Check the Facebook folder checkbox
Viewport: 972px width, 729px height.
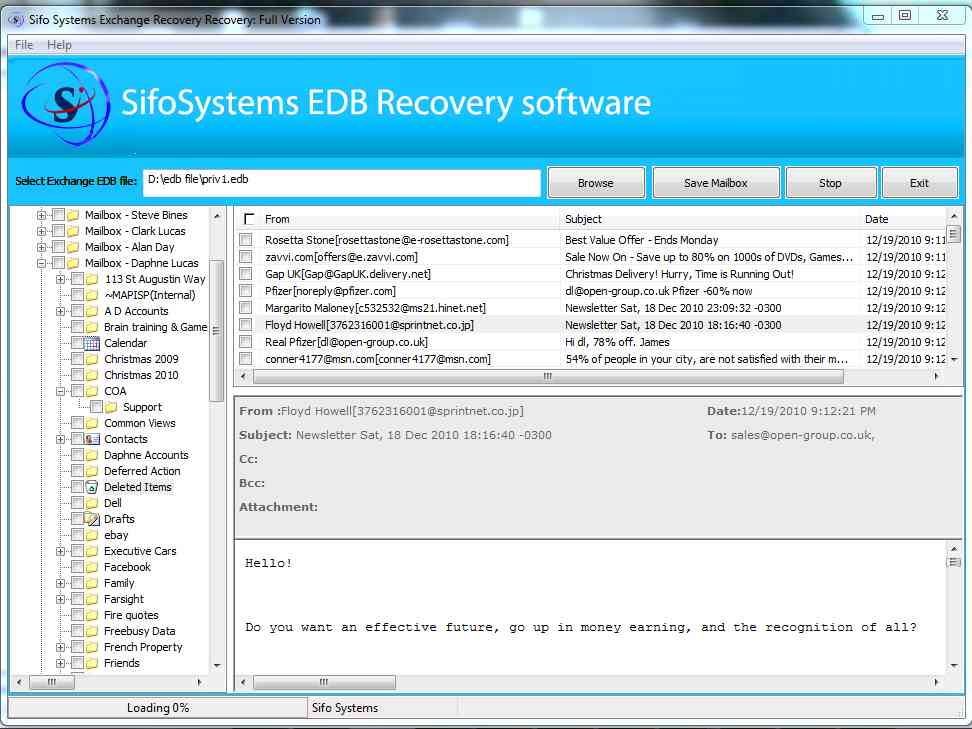[x=77, y=567]
